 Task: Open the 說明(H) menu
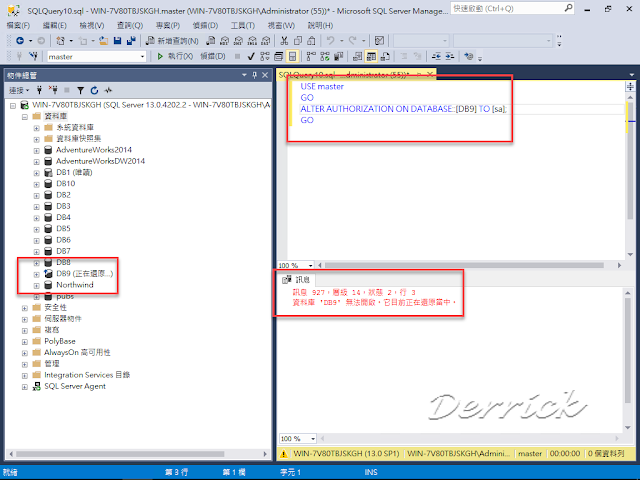320,25
